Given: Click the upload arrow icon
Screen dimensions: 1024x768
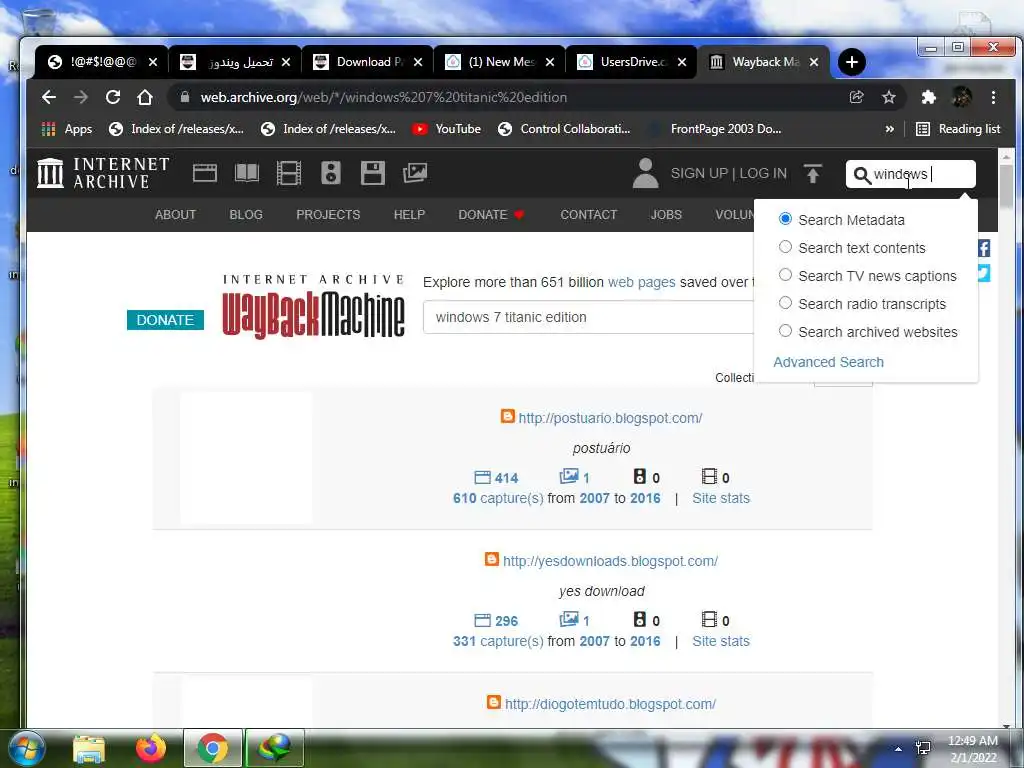Looking at the screenshot, I should pyautogui.click(x=812, y=174).
